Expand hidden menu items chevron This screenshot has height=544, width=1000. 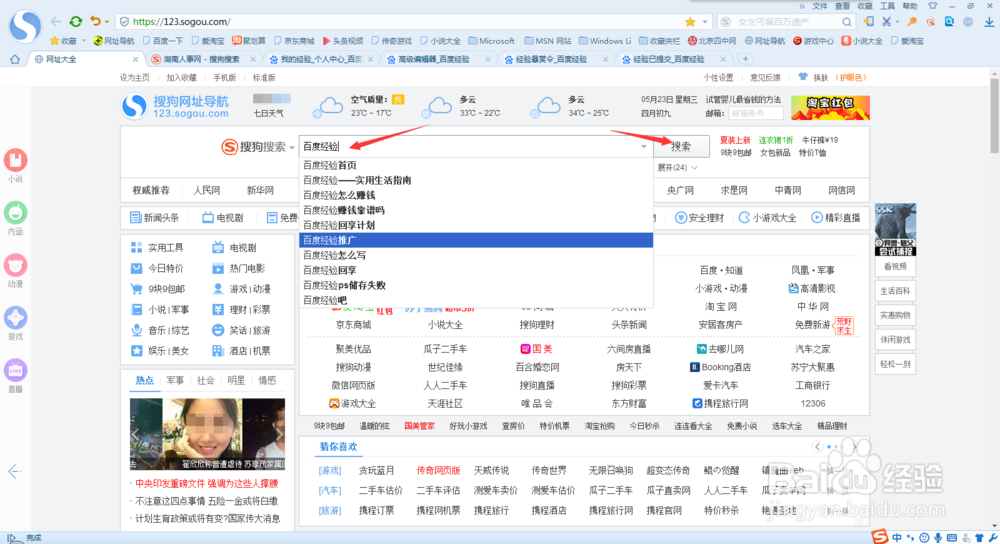click(x=802, y=6)
